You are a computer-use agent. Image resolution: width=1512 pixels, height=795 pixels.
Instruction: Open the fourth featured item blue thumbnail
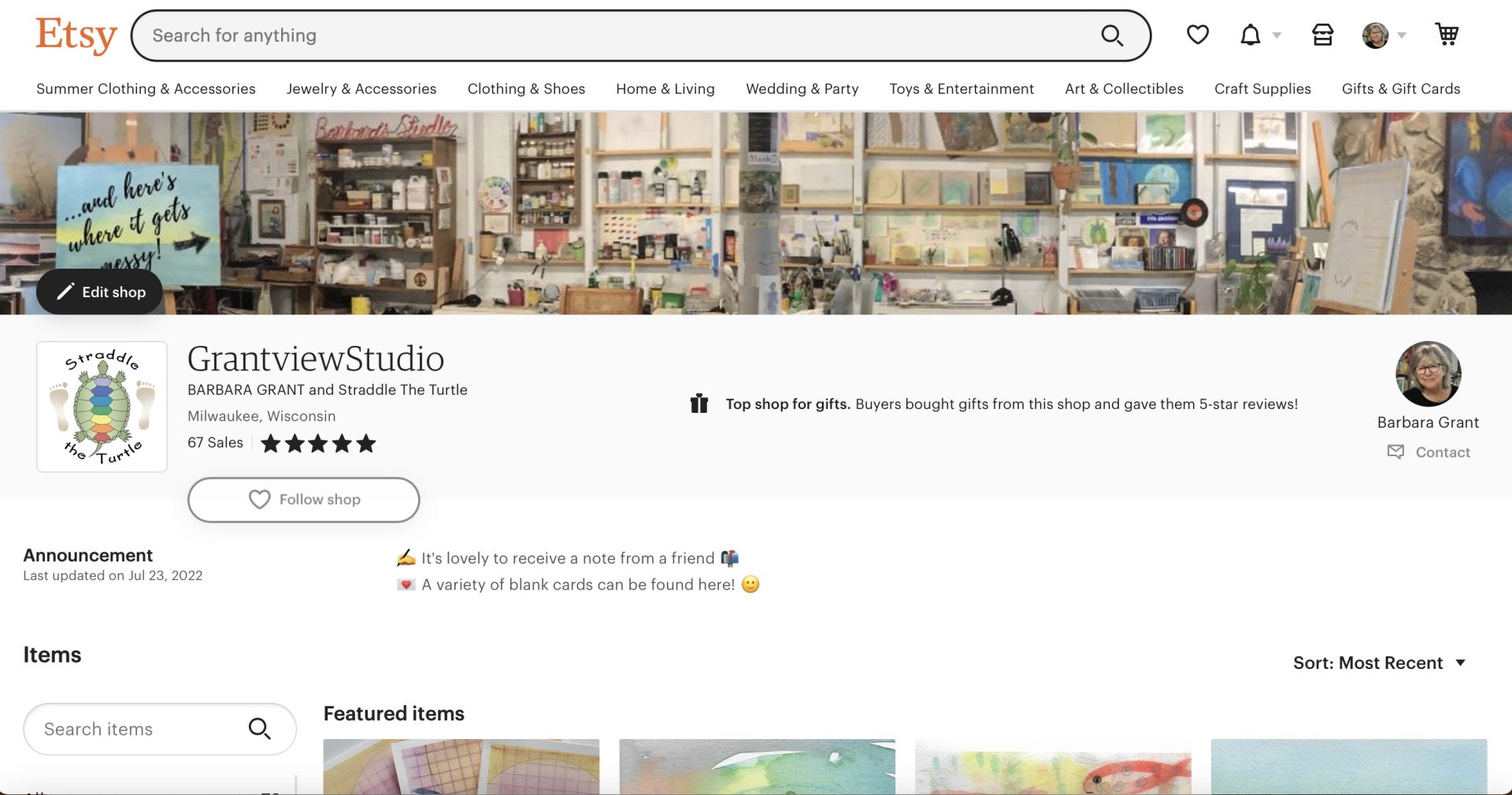click(x=1349, y=767)
